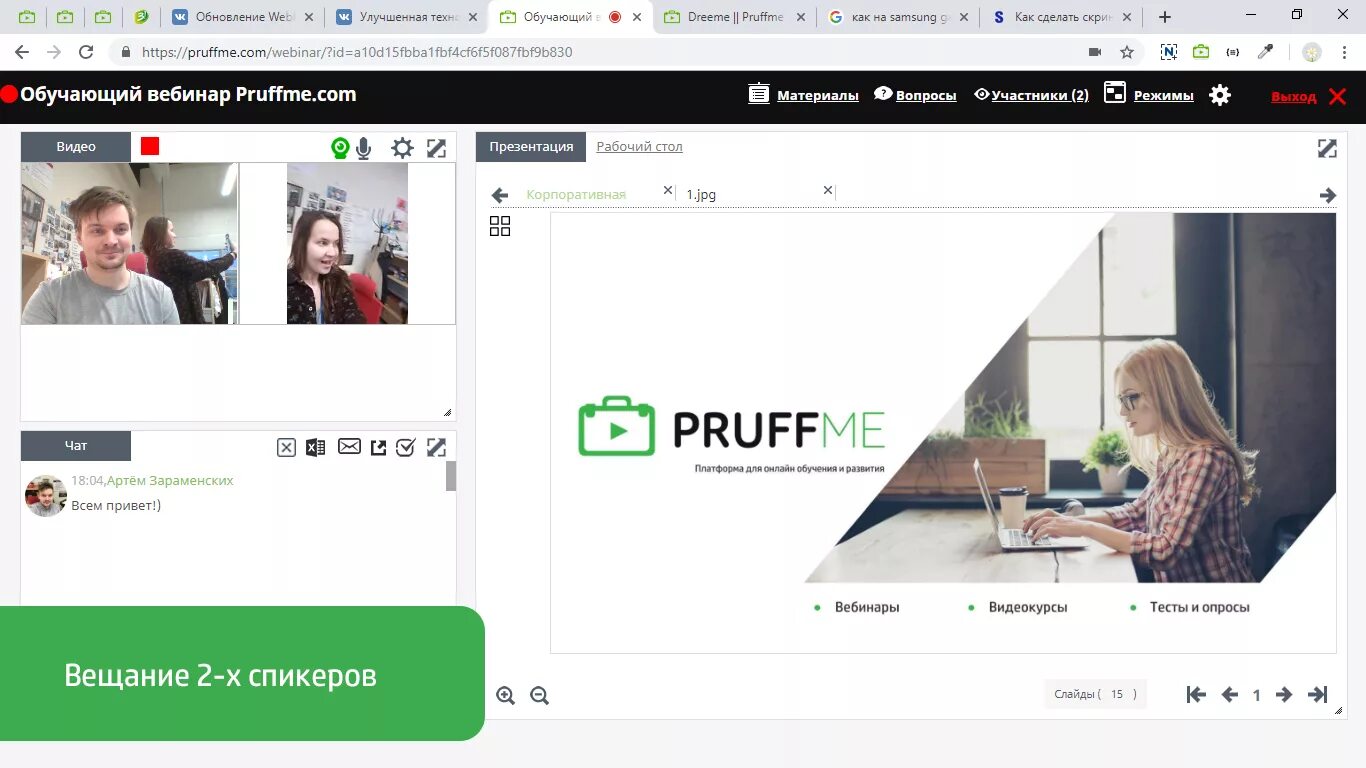
Task: Open the N extension icon in toolbar
Action: tap(1168, 52)
